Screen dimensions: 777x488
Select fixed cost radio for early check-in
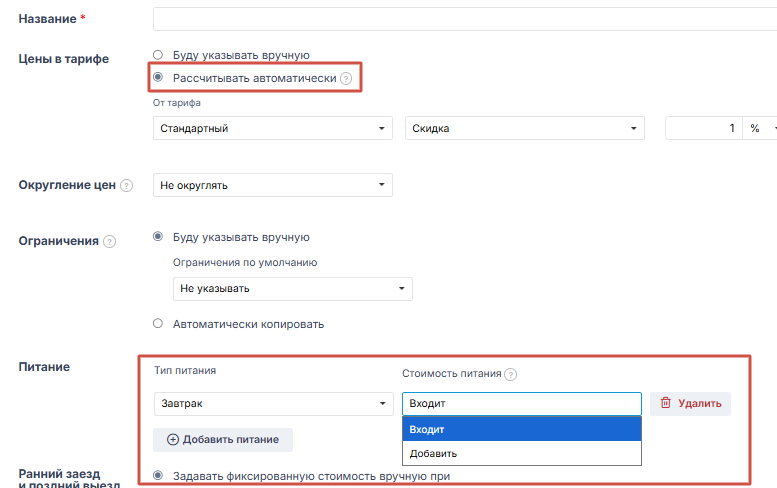click(x=158, y=475)
